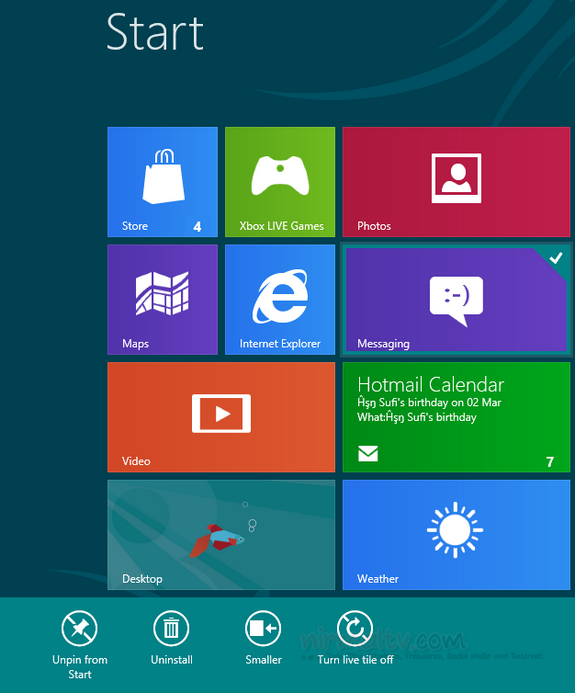Screen dimensions: 575x693
Task: Click the Start heading text
Action: pyautogui.click(x=155, y=32)
